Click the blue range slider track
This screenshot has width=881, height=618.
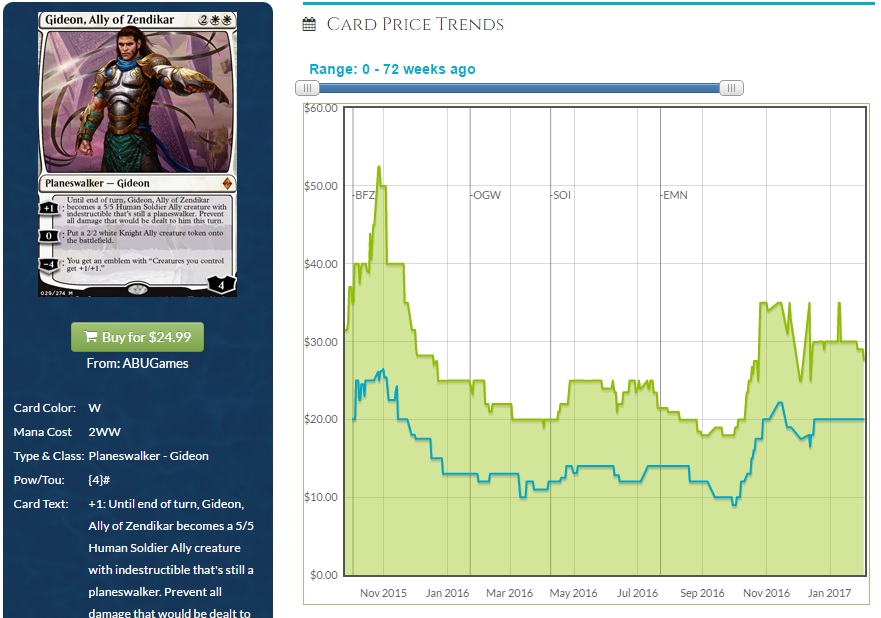519,88
